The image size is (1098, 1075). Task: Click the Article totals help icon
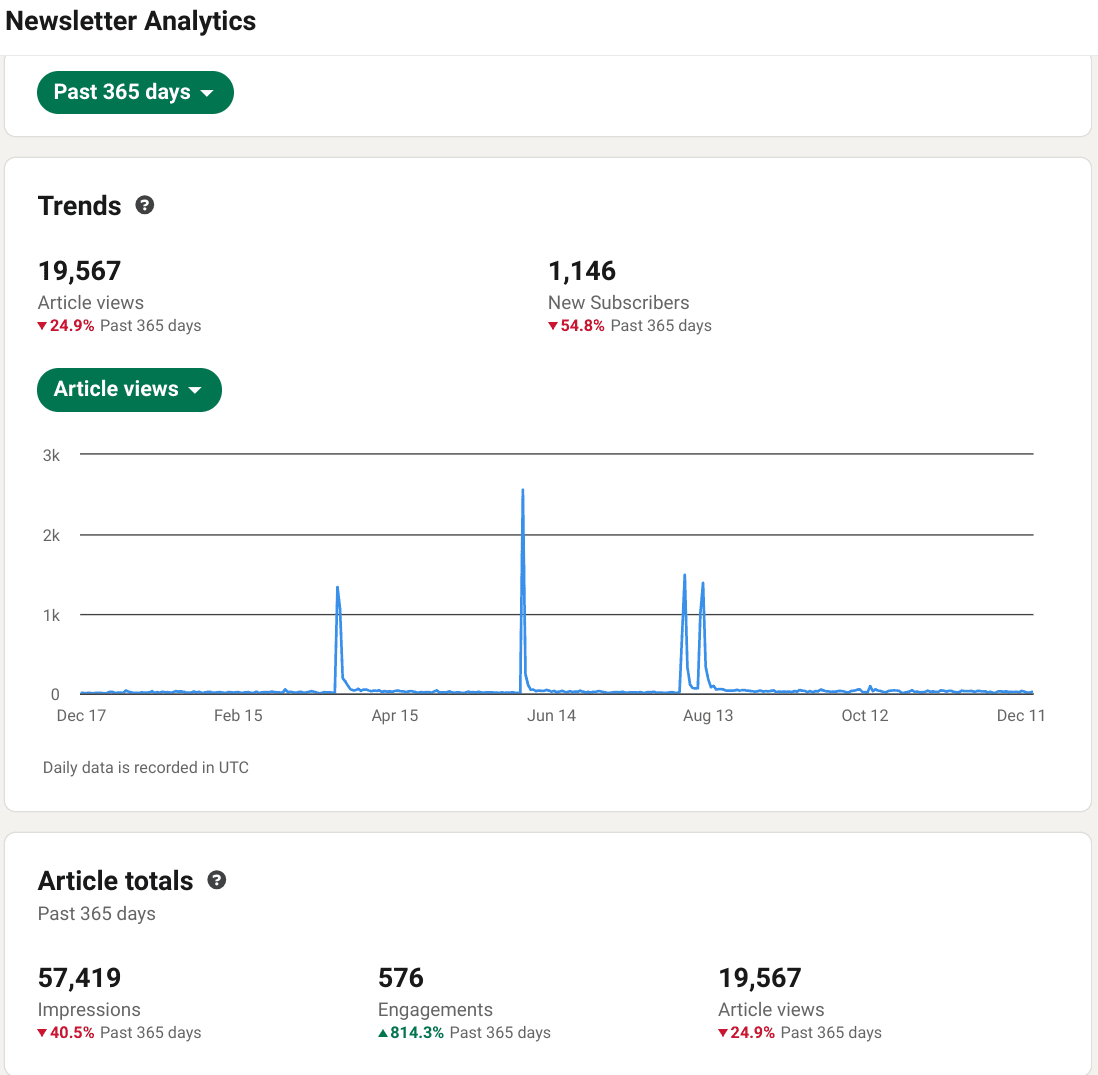[x=217, y=880]
